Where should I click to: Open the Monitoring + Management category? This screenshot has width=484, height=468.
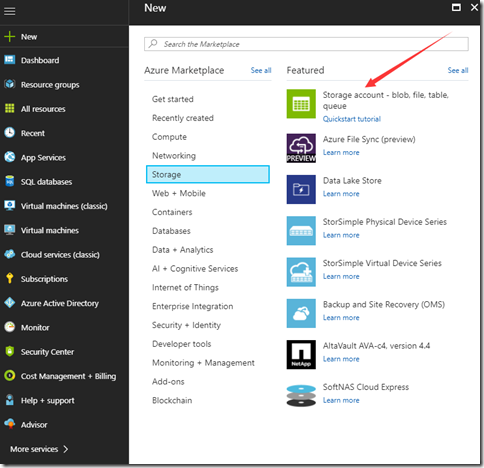click(x=203, y=363)
